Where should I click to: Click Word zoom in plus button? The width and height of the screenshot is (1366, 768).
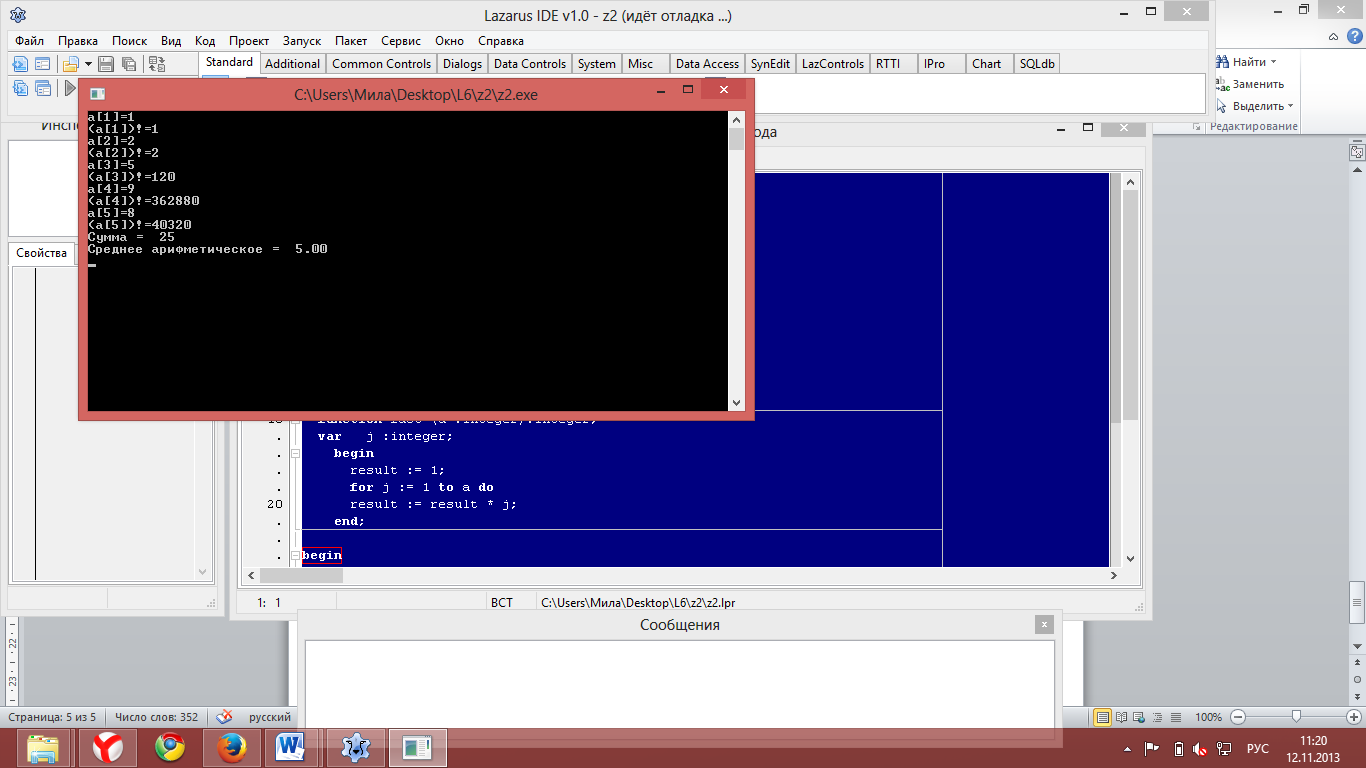tap(1352, 717)
